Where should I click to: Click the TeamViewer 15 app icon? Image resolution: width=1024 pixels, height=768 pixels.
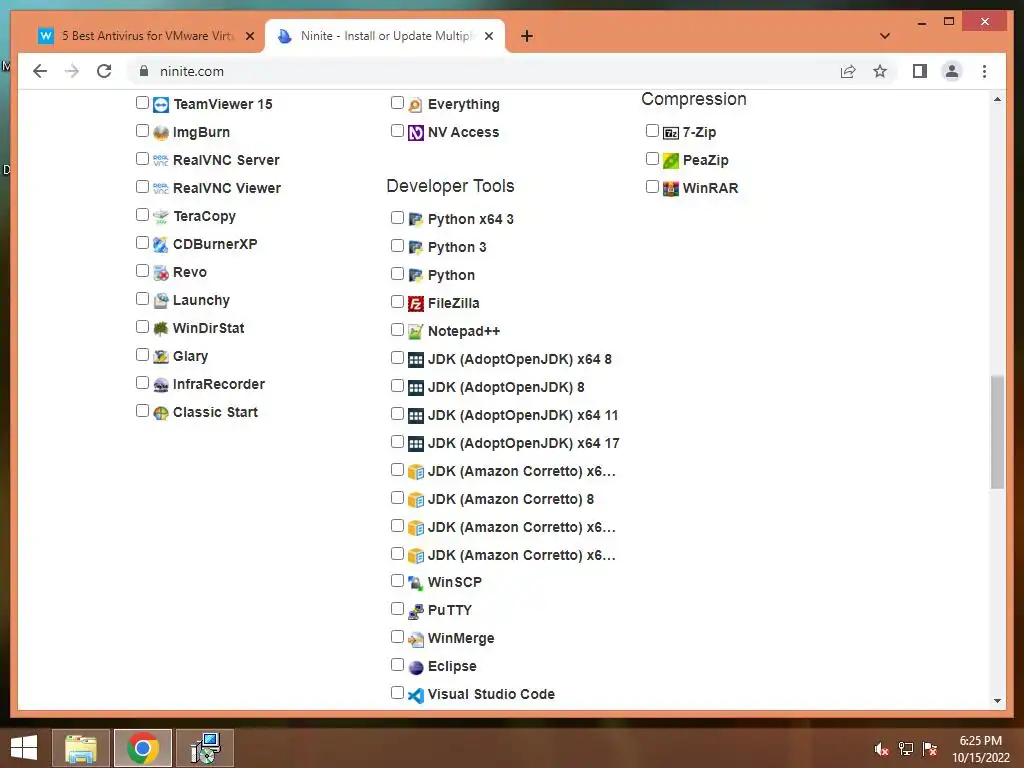pos(161,104)
